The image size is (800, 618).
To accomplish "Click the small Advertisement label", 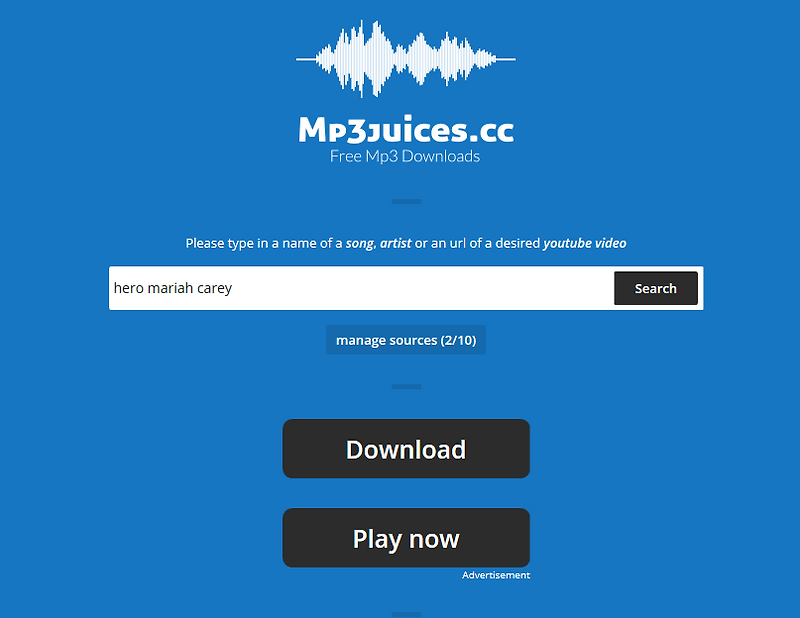I will [x=496, y=575].
